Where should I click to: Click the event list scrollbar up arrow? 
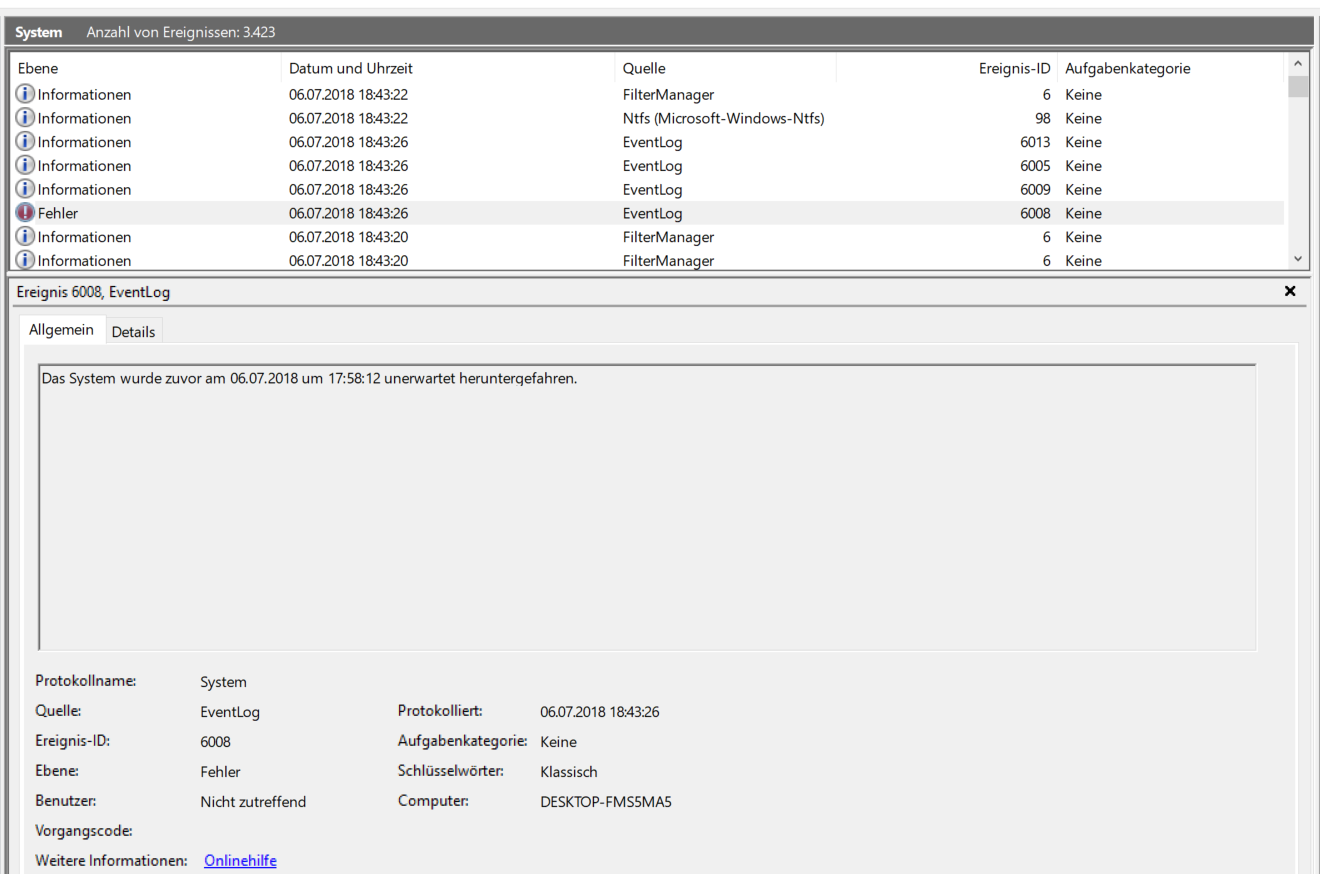tap(1298, 64)
